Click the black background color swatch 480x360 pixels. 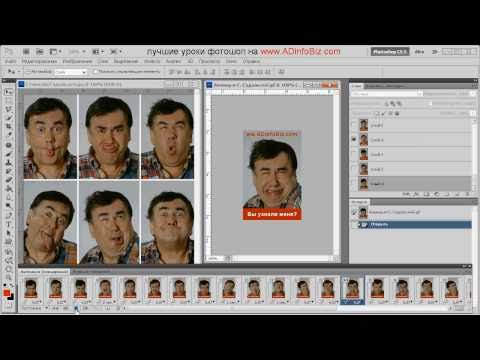coord(11,297)
